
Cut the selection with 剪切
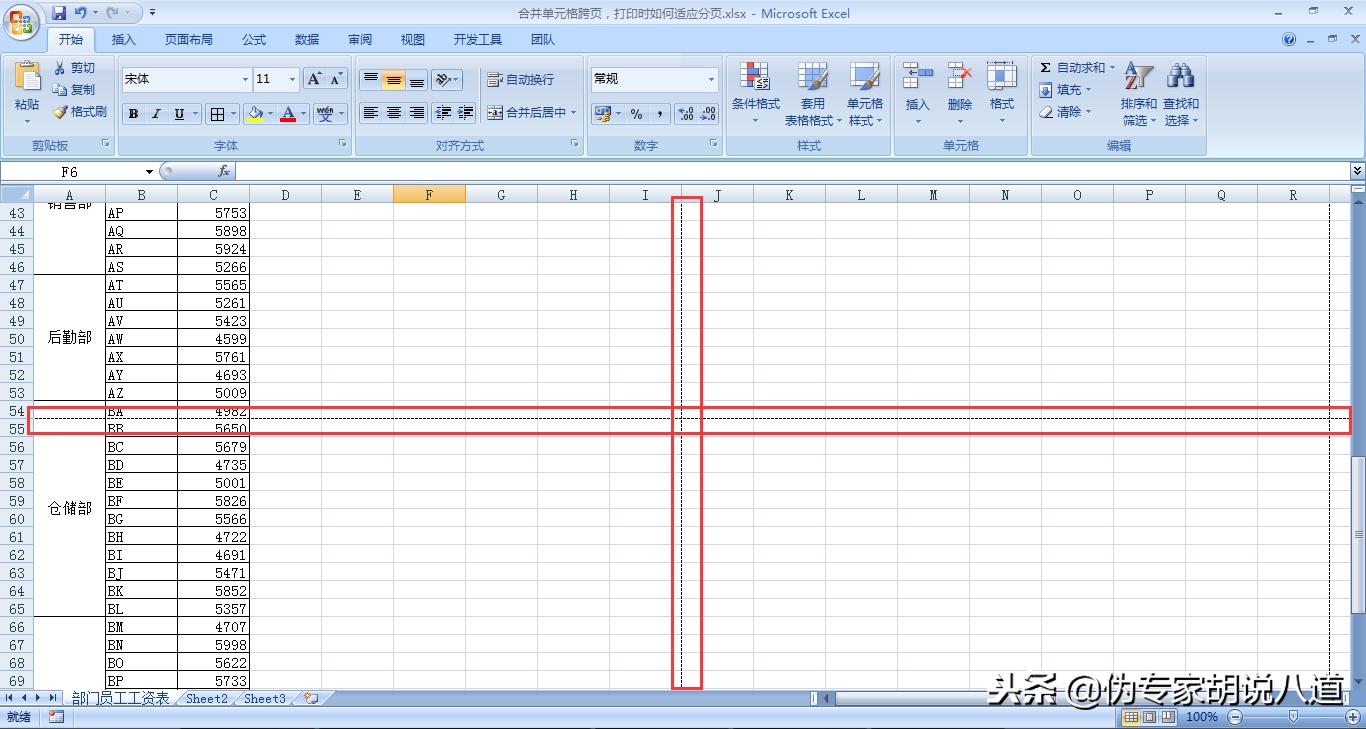(75, 68)
